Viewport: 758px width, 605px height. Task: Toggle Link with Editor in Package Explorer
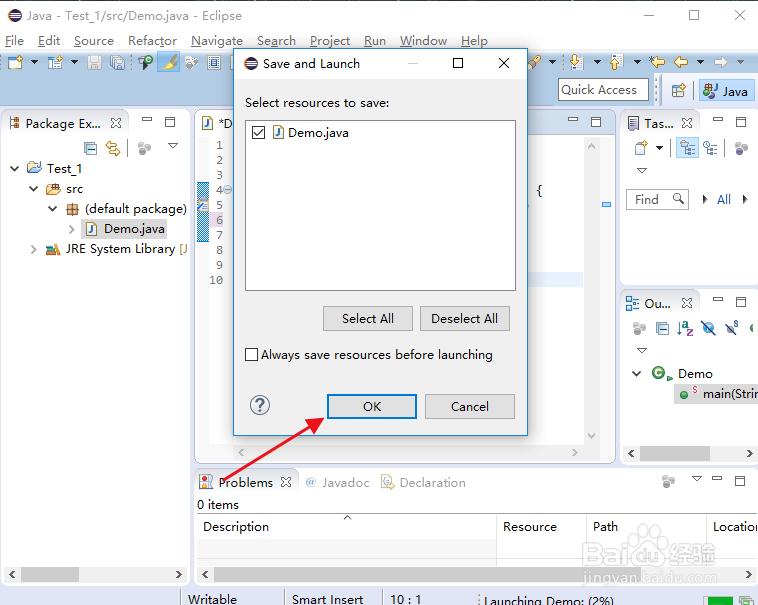click(113, 148)
